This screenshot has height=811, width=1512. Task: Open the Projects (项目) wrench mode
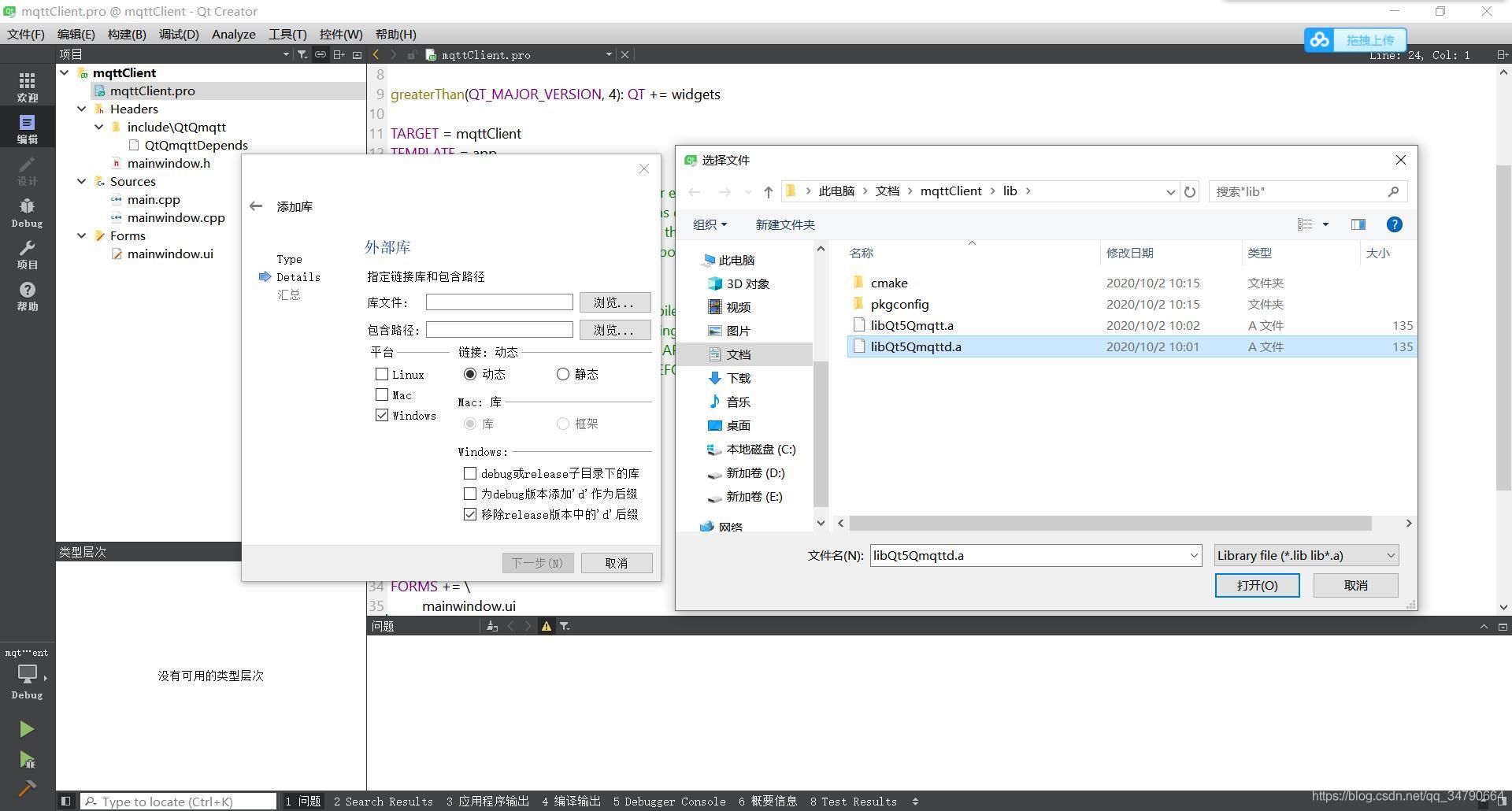pos(27,255)
